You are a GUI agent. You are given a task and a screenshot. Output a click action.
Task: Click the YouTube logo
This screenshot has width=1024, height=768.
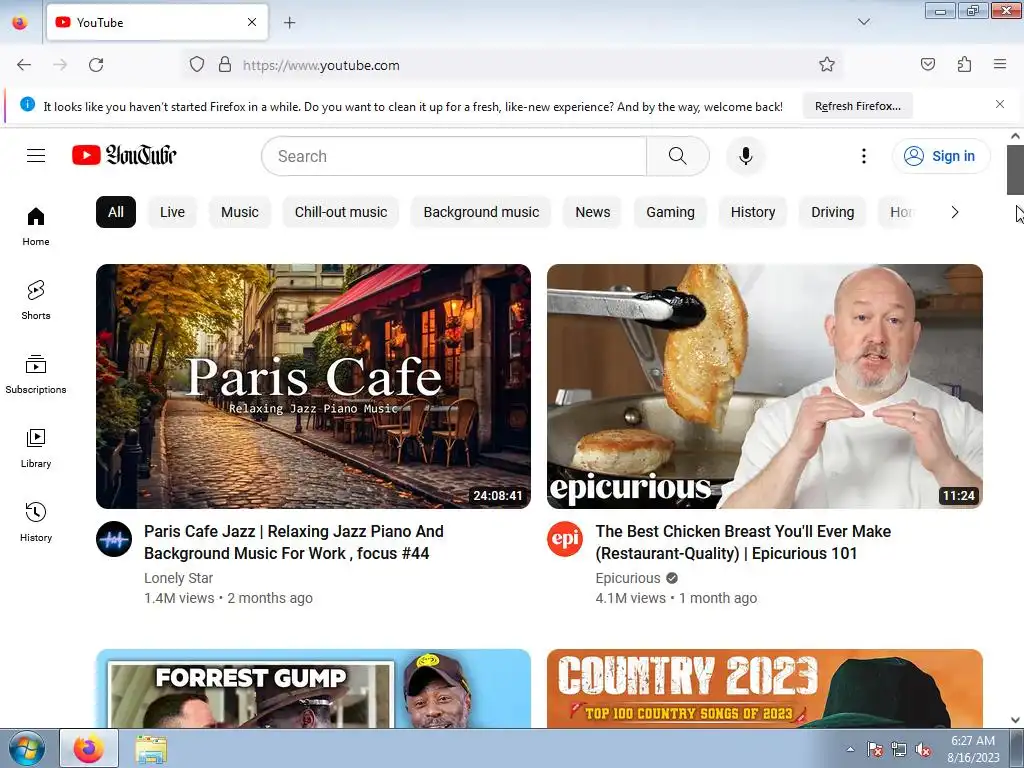click(x=124, y=155)
